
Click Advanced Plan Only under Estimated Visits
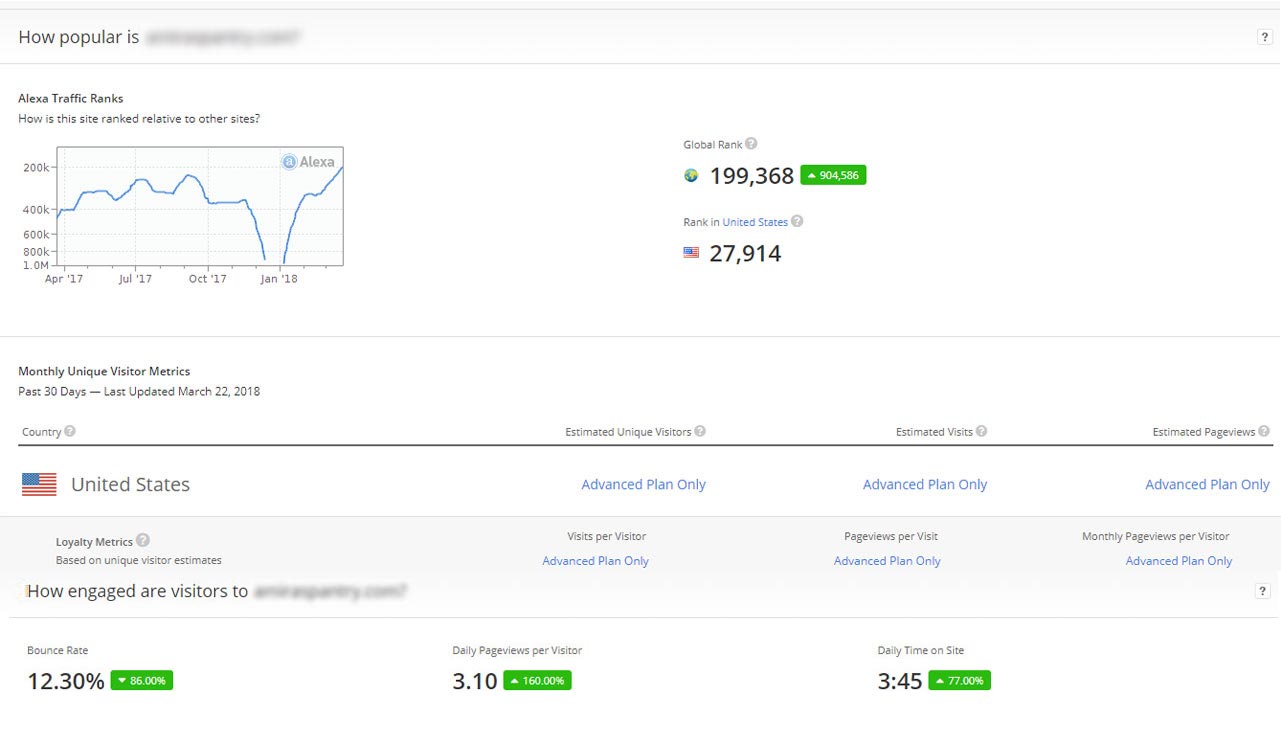click(x=924, y=484)
